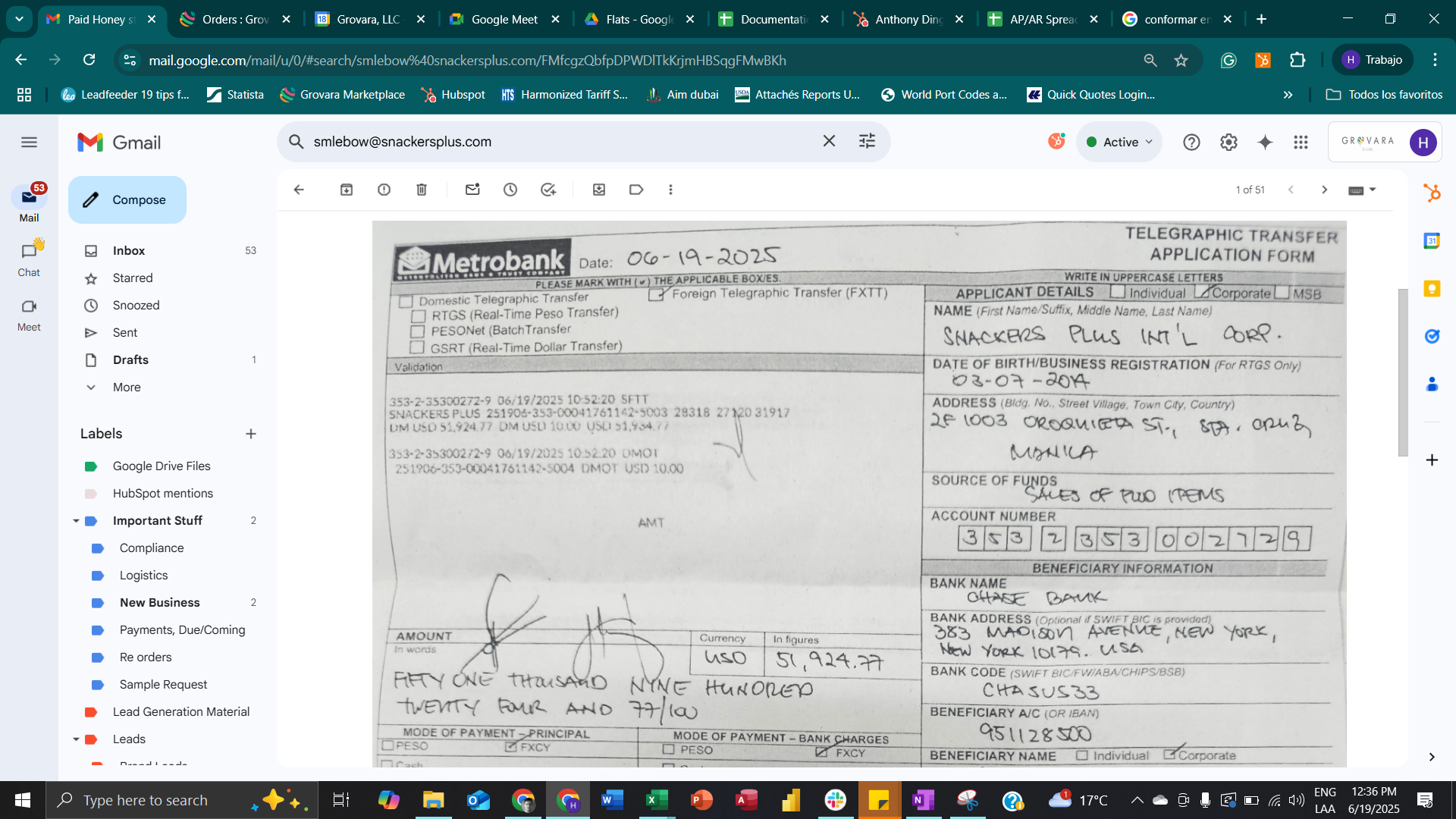
Task: Open Google Calendar side panel
Action: coord(1432,241)
